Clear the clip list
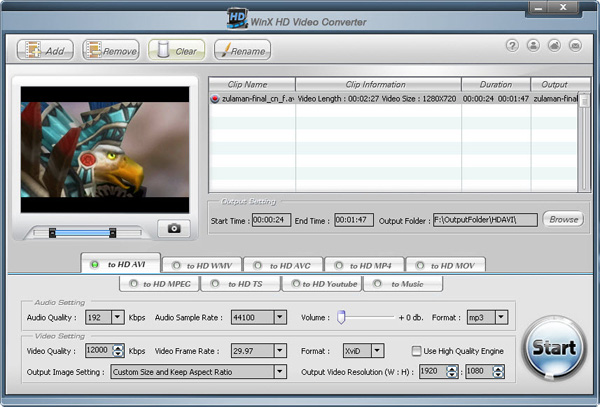The width and height of the screenshot is (600, 407). [177, 50]
